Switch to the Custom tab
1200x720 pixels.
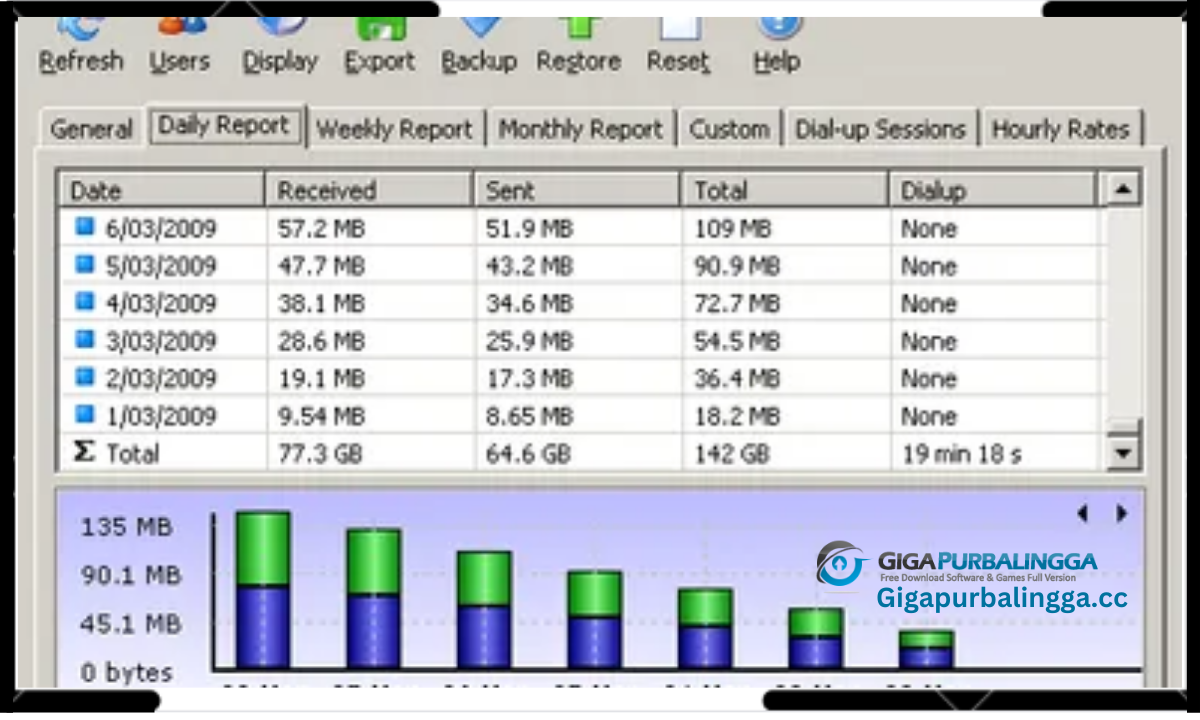[730, 129]
